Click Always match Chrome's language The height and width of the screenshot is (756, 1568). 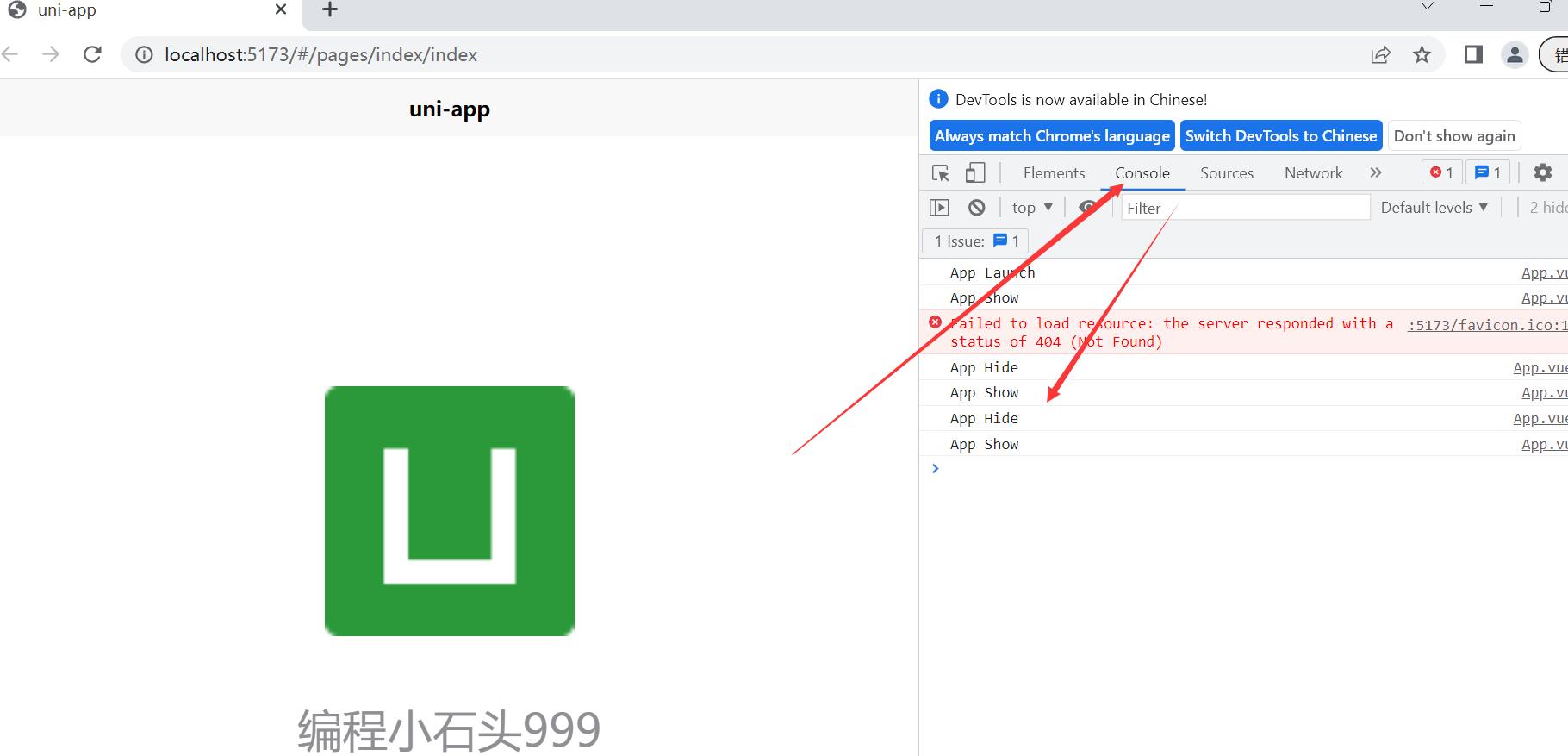(x=1052, y=135)
